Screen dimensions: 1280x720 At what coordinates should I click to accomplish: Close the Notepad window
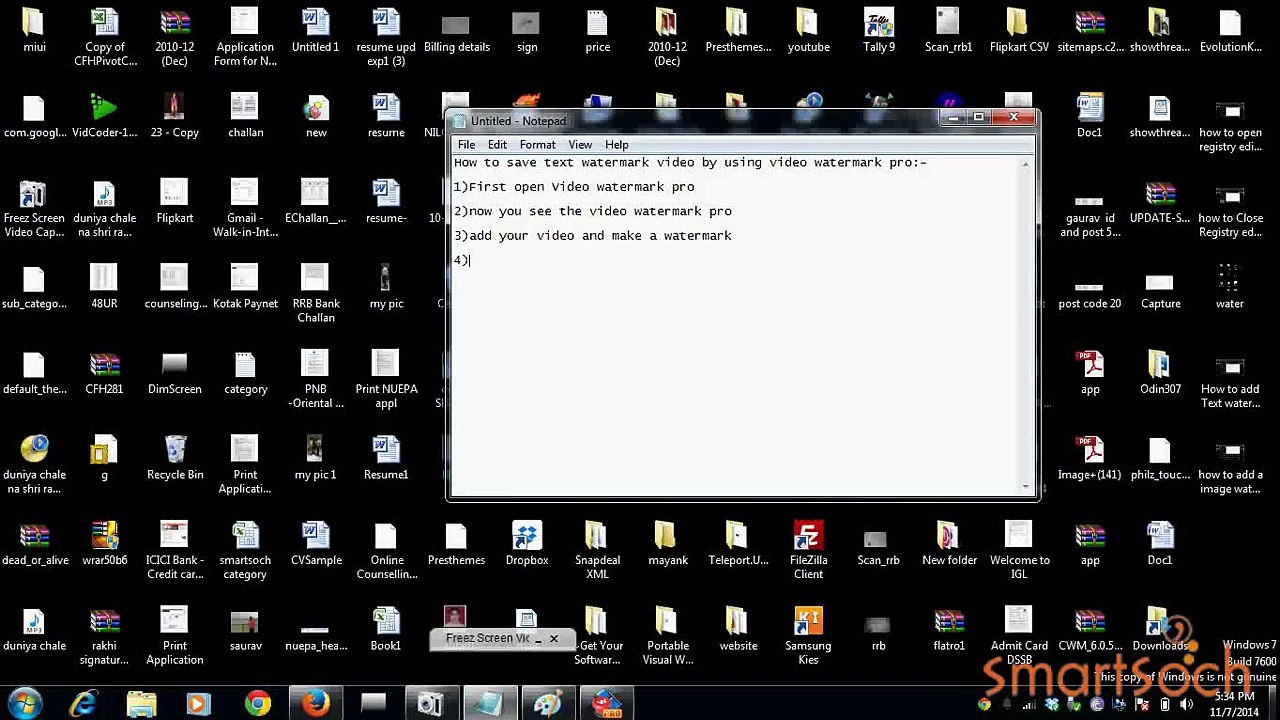tap(1014, 118)
